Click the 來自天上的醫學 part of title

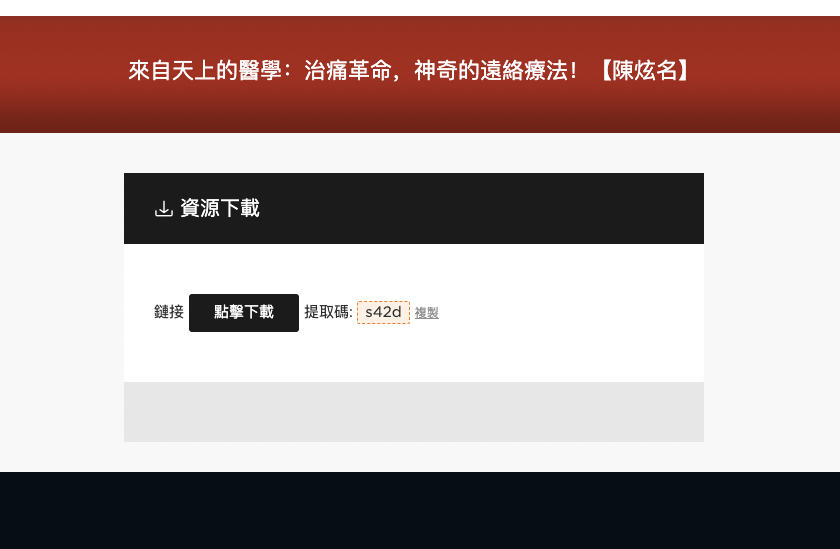pos(205,70)
